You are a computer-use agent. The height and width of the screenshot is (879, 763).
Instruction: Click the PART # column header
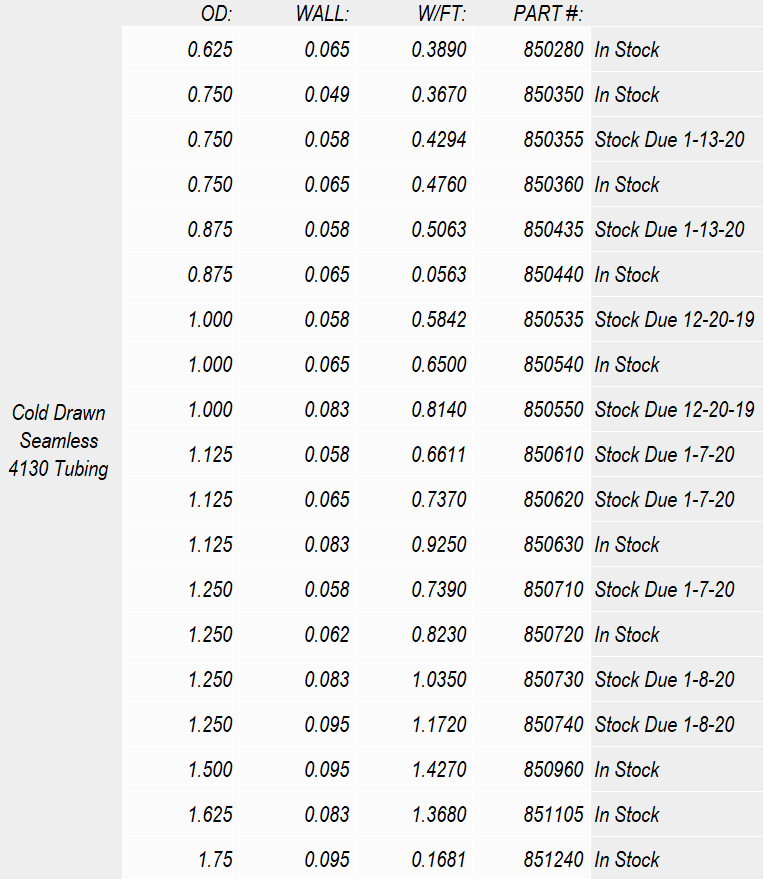[548, 13]
